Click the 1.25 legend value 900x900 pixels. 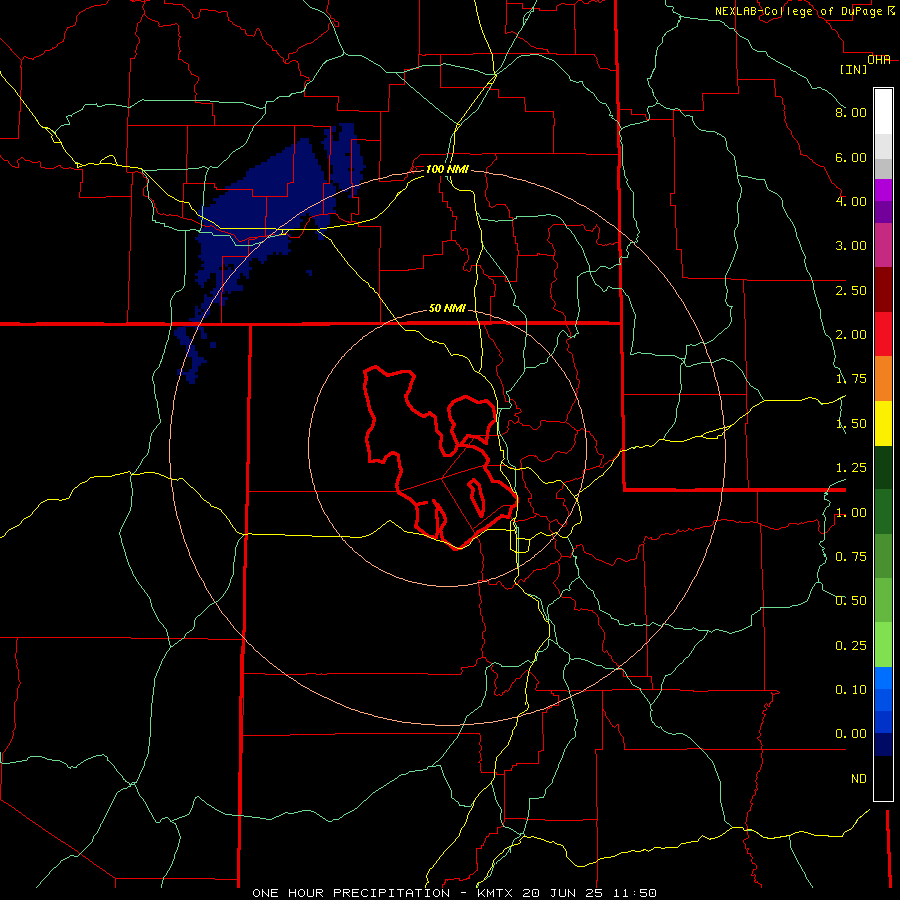pyautogui.click(x=851, y=468)
